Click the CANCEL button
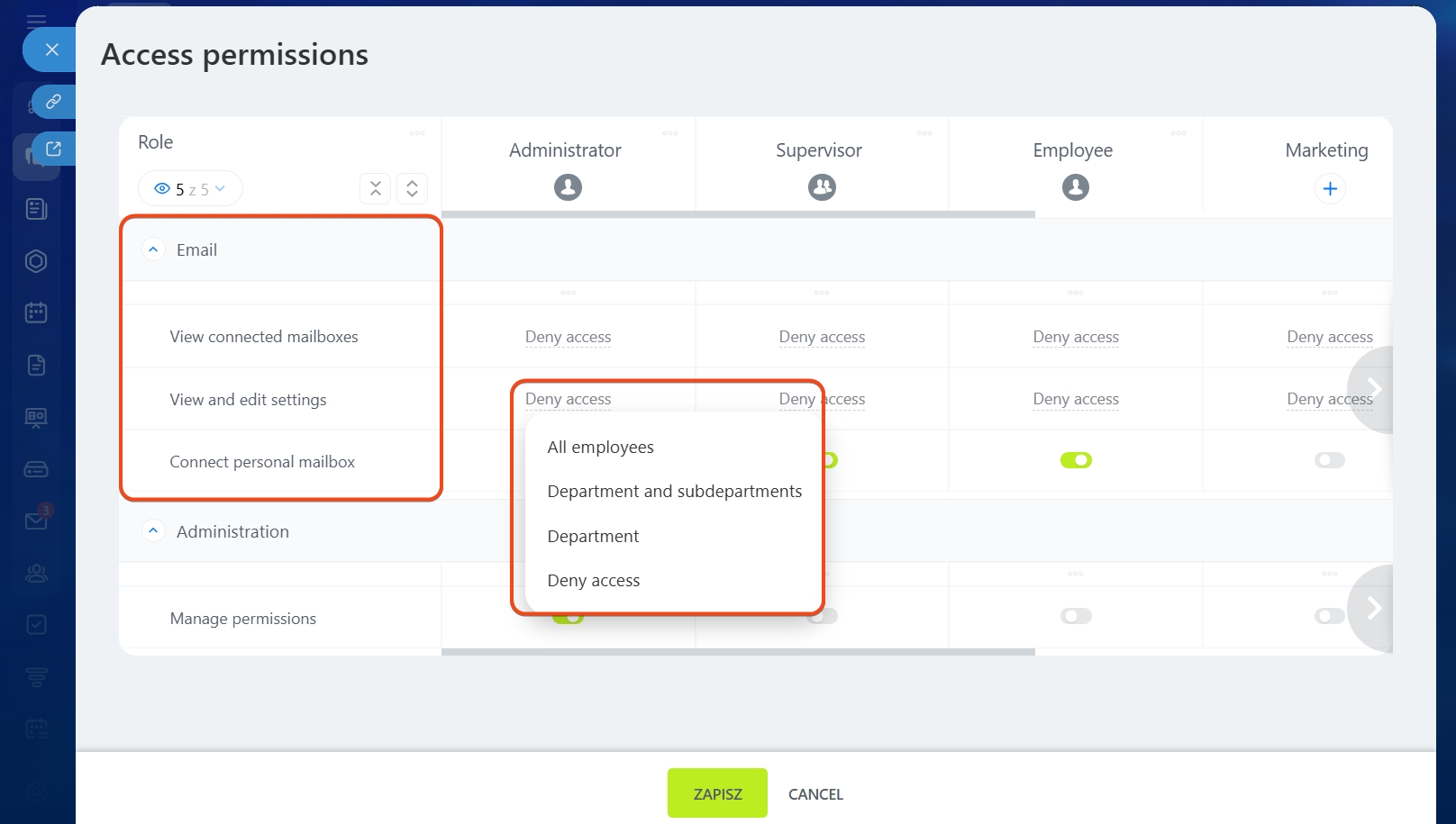Viewport: 1456px width, 824px height. pos(815,794)
